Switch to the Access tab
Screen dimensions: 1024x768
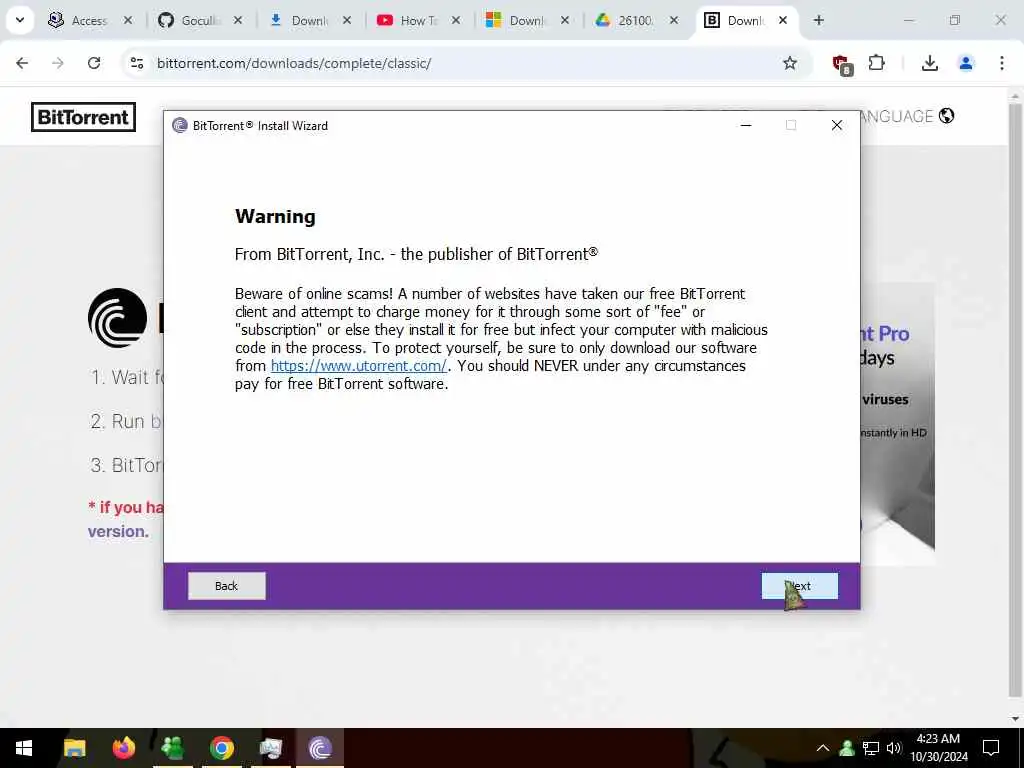(88, 20)
